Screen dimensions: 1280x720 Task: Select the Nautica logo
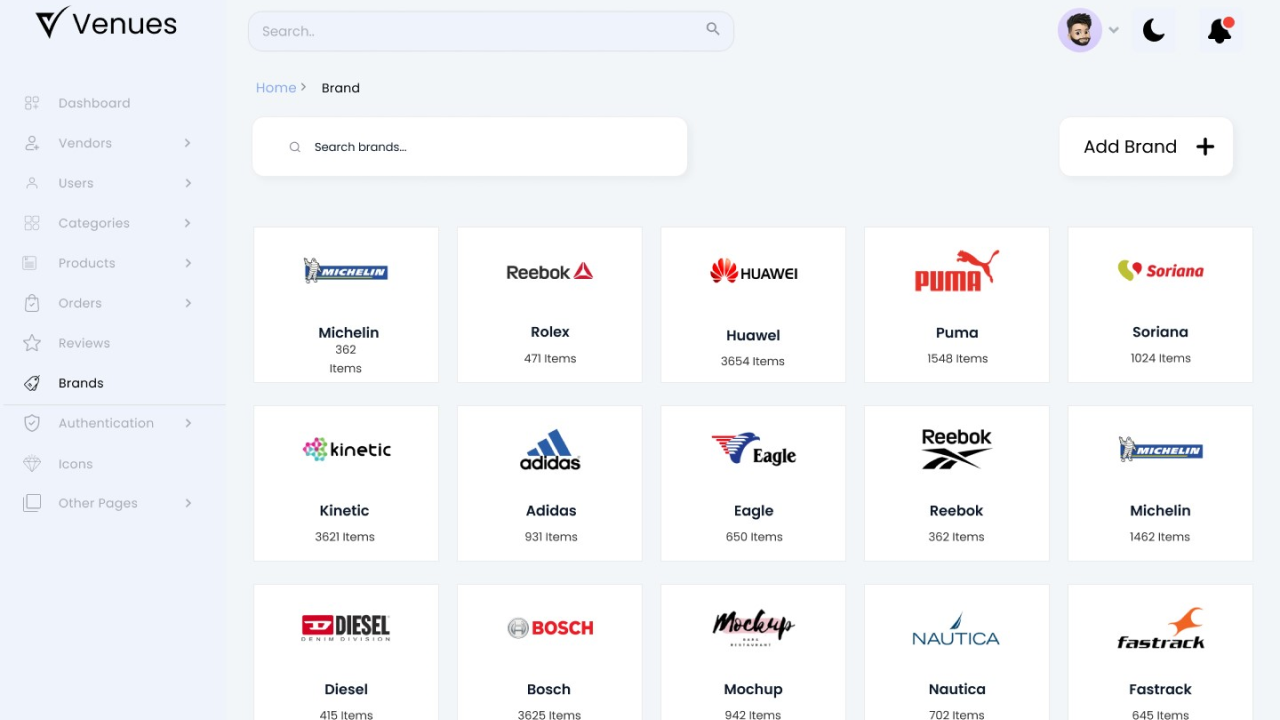956,629
